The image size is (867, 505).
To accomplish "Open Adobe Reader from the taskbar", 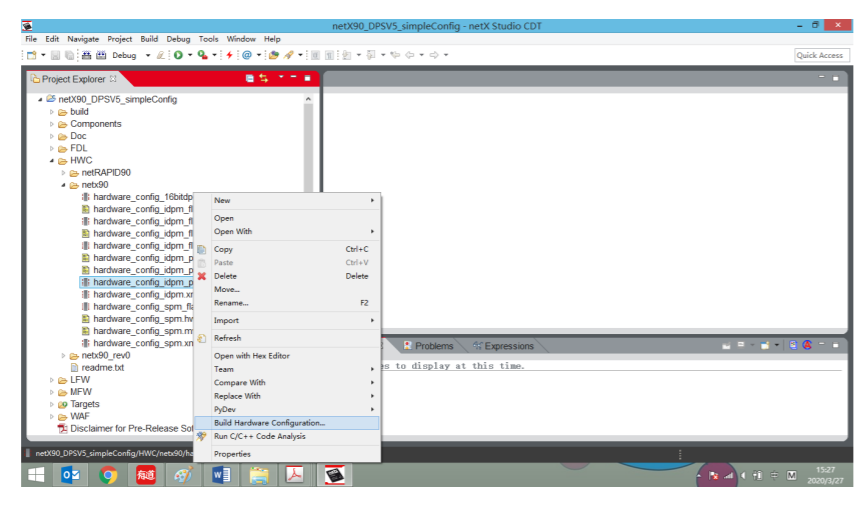I will point(295,475).
